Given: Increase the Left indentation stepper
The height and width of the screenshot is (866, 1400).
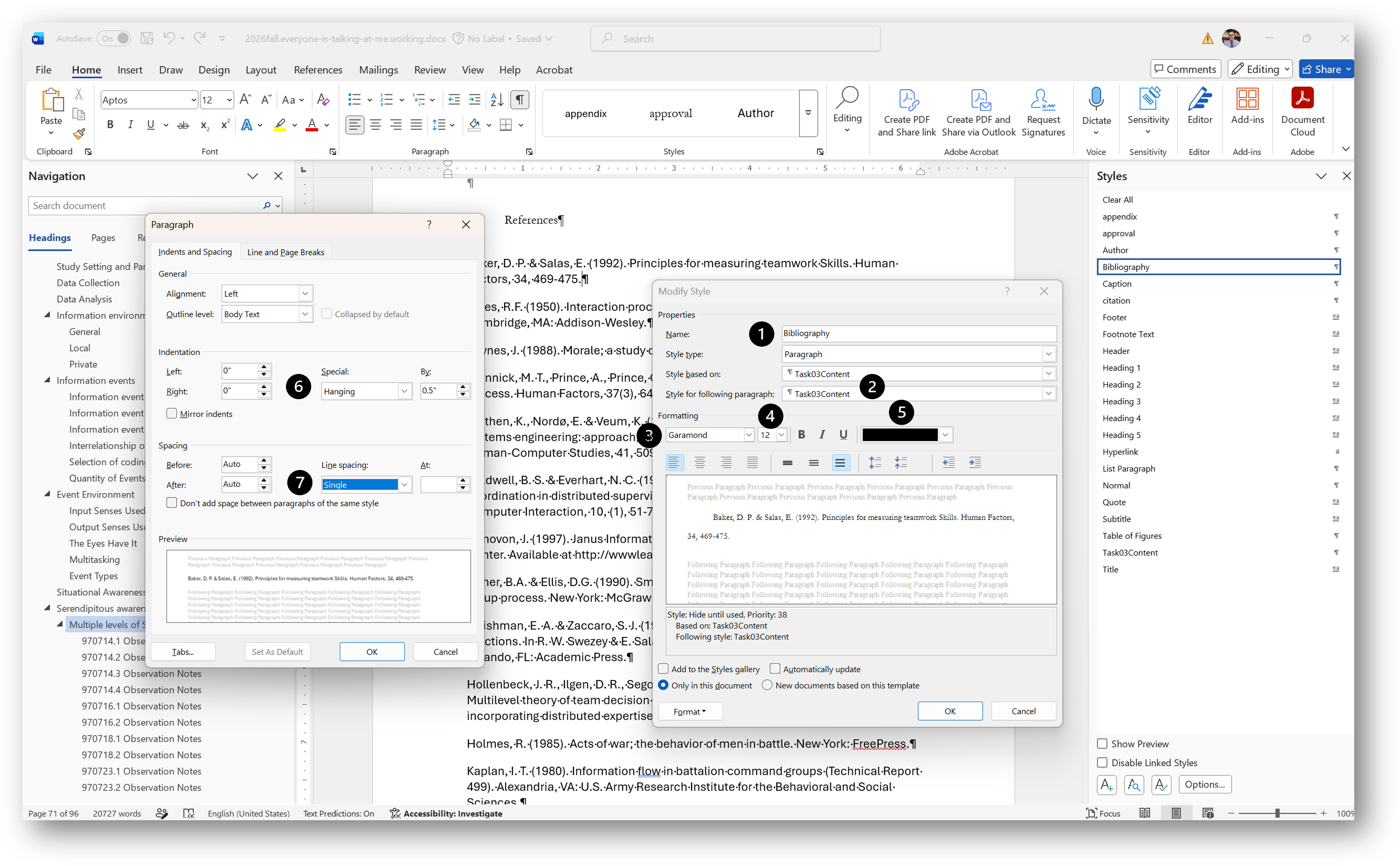Looking at the screenshot, I should 263,366.
